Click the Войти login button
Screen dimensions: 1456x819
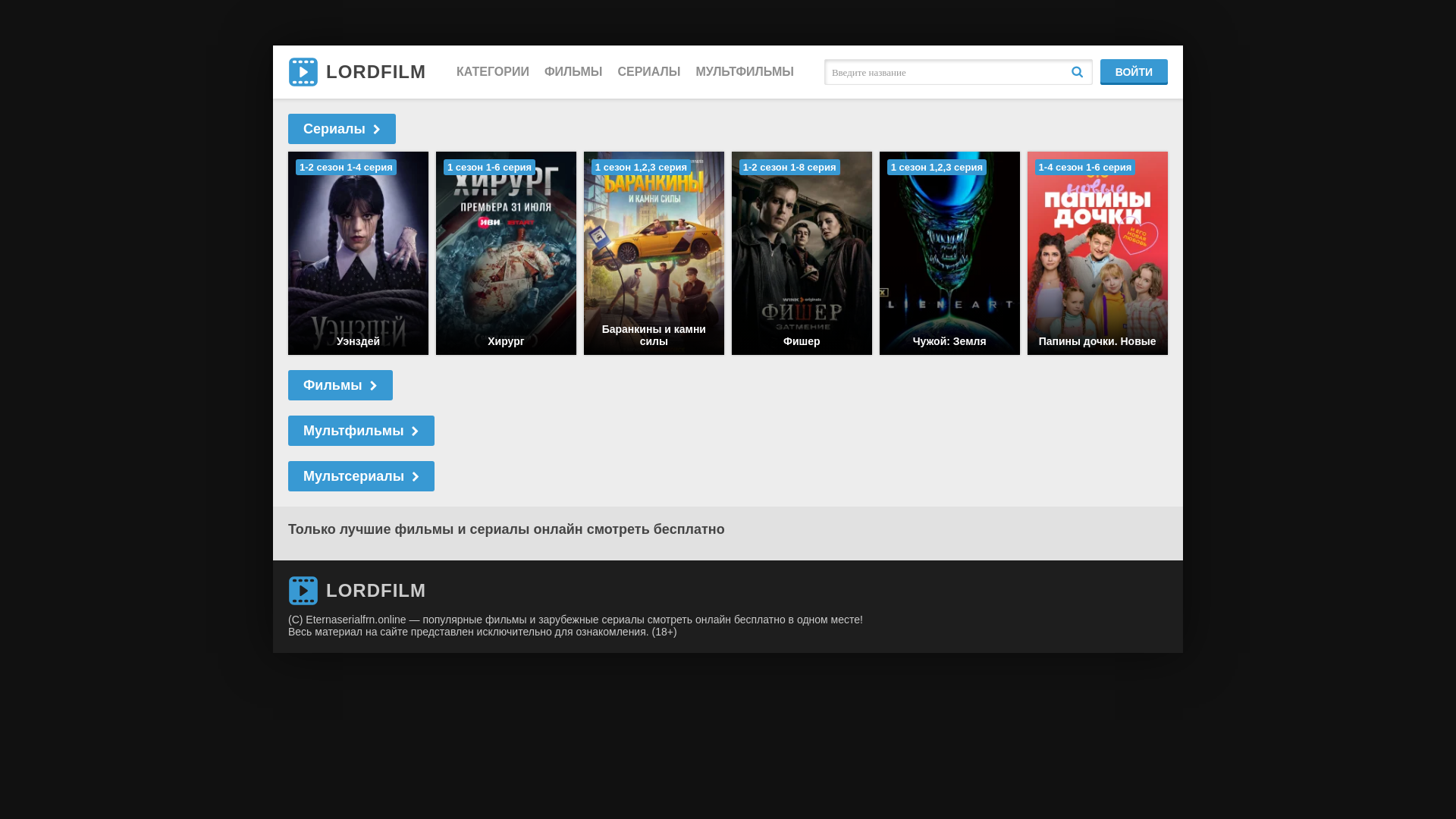[x=1134, y=72]
